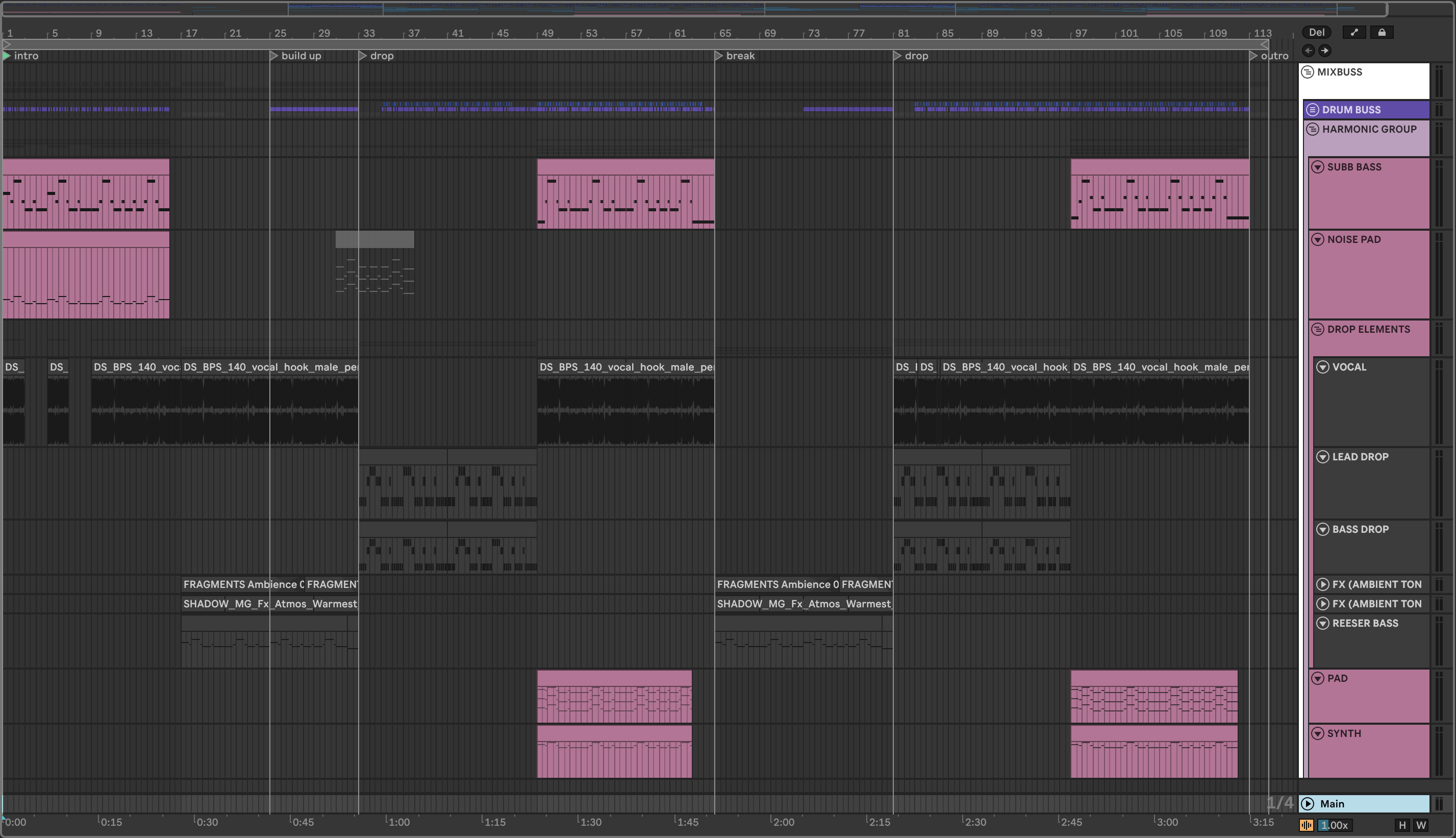Collapse the MIXBUSS group track

1308,72
